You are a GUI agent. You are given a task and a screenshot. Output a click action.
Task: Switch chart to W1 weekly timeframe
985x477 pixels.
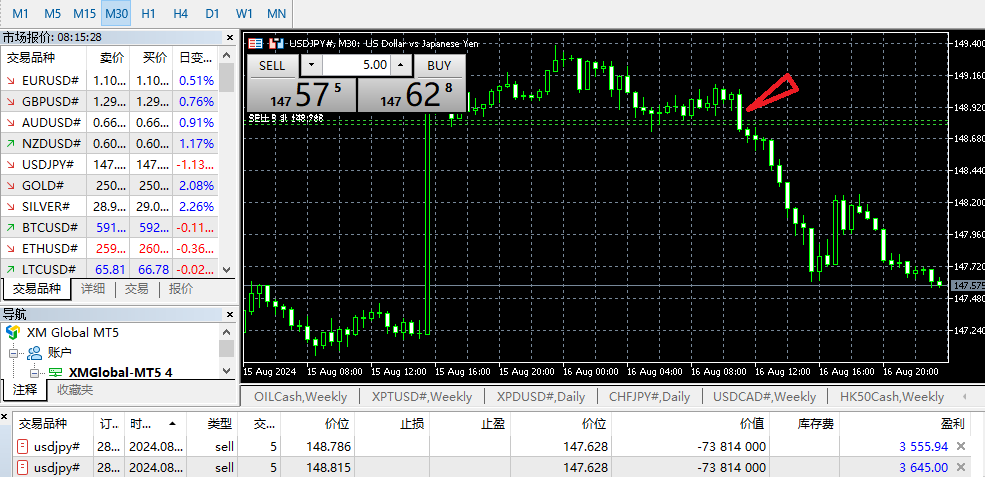pos(244,13)
